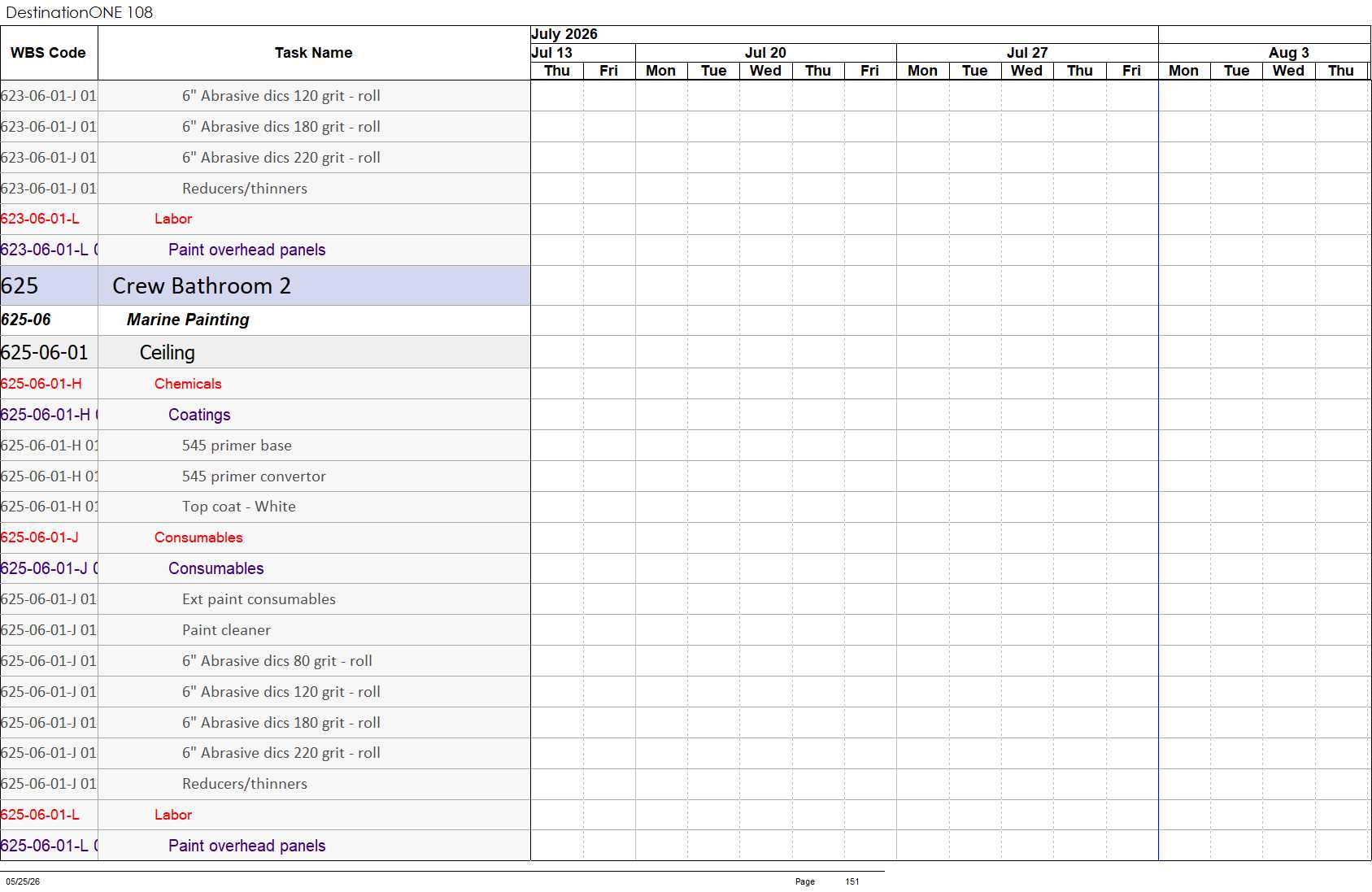This screenshot has width=1372, height=892.
Task: Click Mon under the Jul 20 week
Action: click(660, 71)
